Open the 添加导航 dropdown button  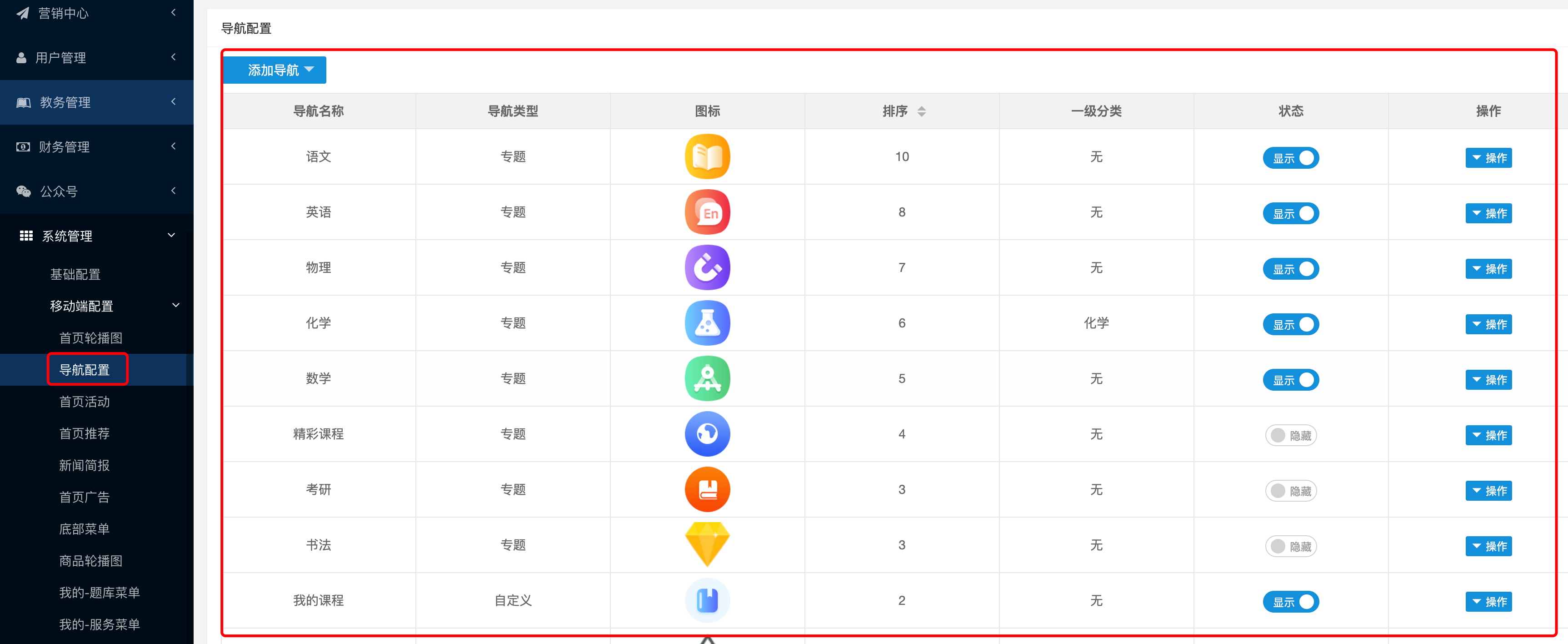pyautogui.click(x=275, y=70)
